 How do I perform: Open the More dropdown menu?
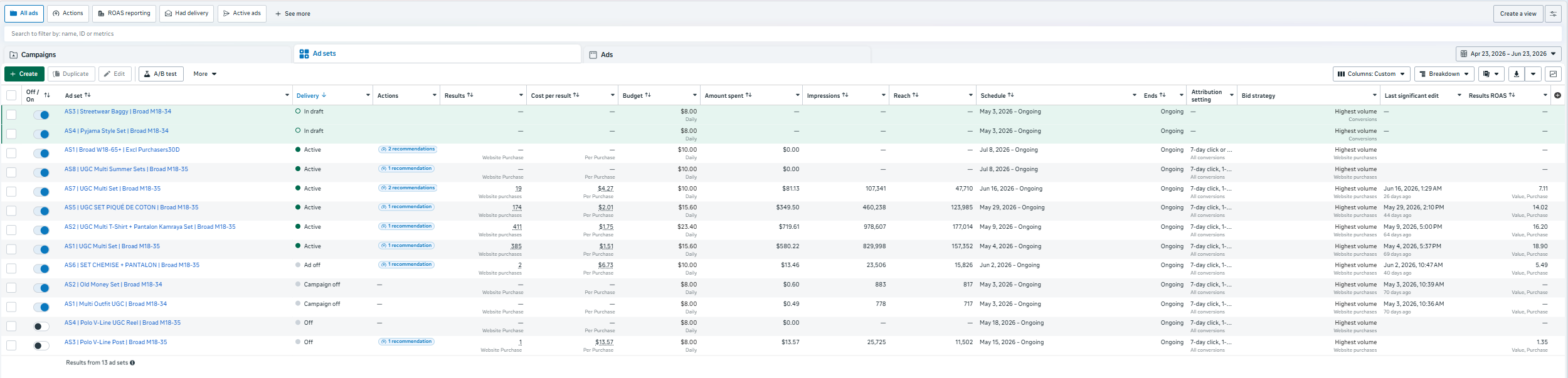click(205, 74)
